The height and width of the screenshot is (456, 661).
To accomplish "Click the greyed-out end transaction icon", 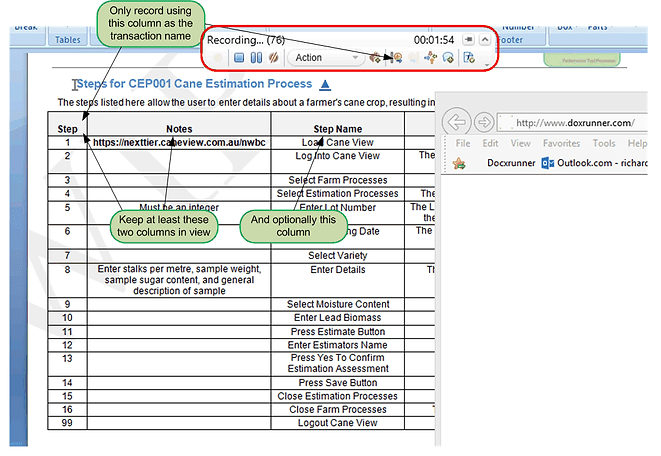I will [414, 58].
